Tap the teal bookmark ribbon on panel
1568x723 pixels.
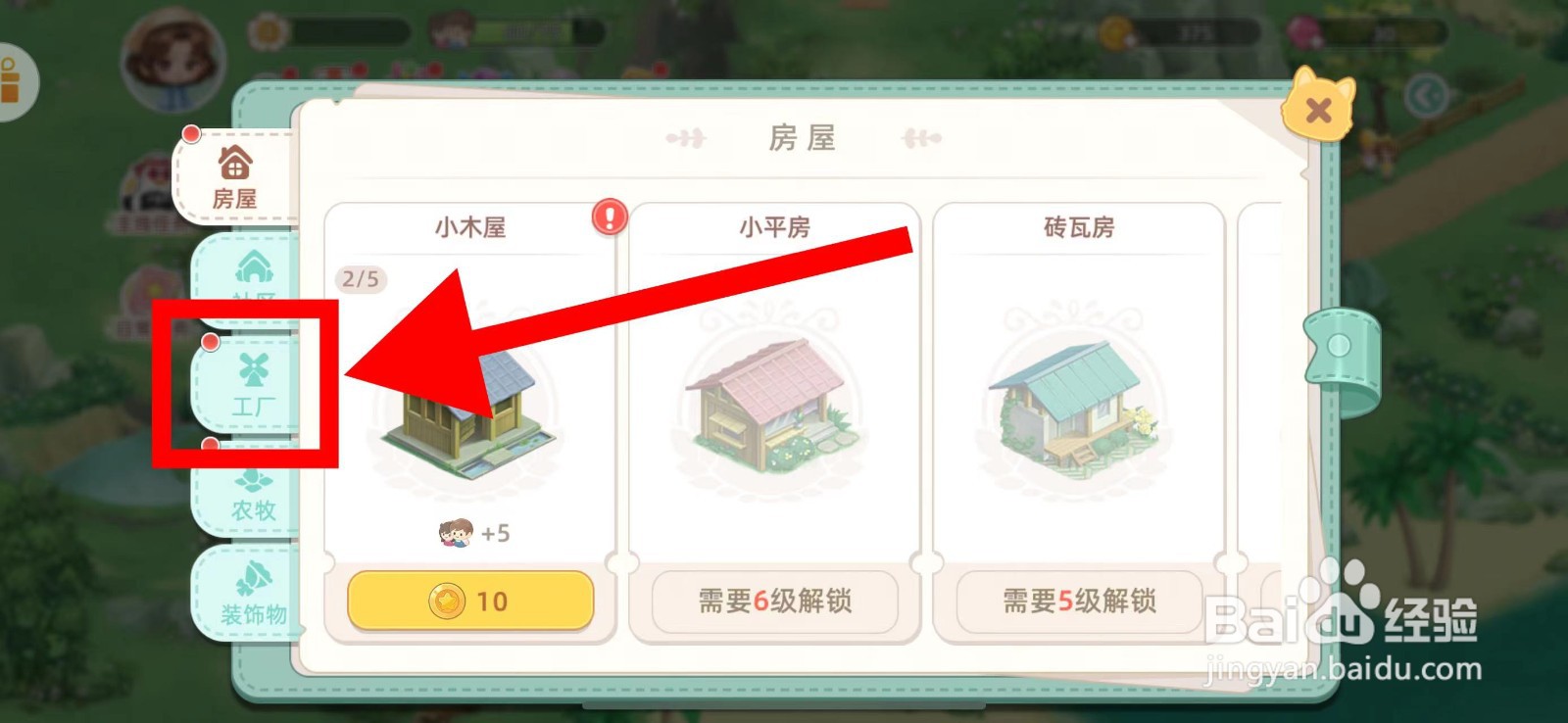[x=1342, y=361]
